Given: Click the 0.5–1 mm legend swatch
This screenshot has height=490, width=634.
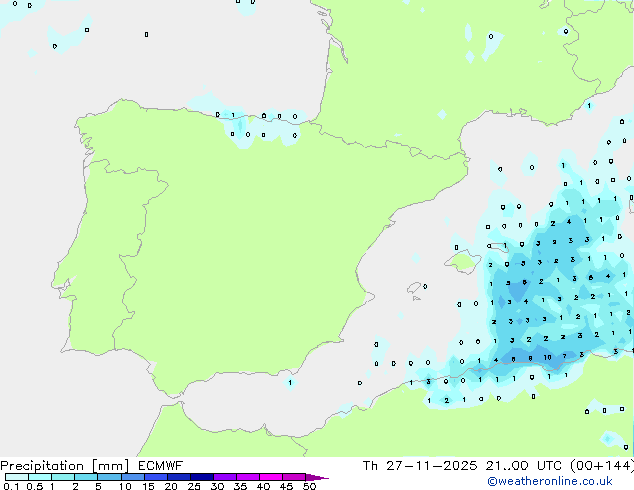Looking at the screenshot, I should pyautogui.click(x=40, y=477).
